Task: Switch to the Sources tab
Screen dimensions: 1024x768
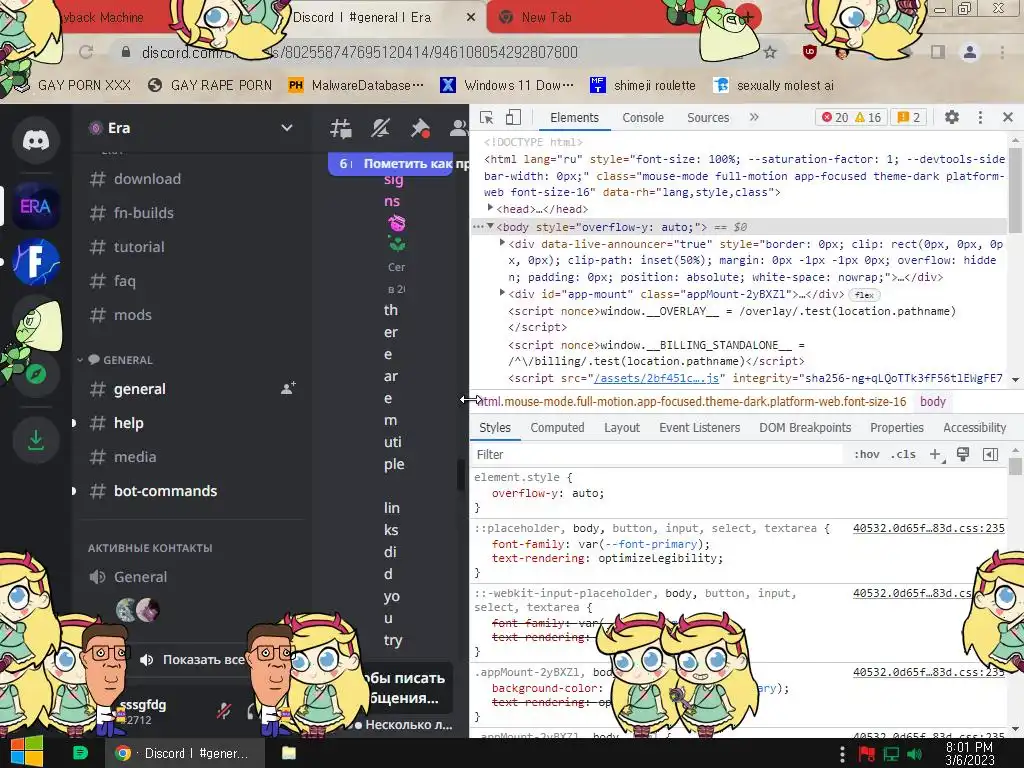Action: pyautogui.click(x=708, y=118)
